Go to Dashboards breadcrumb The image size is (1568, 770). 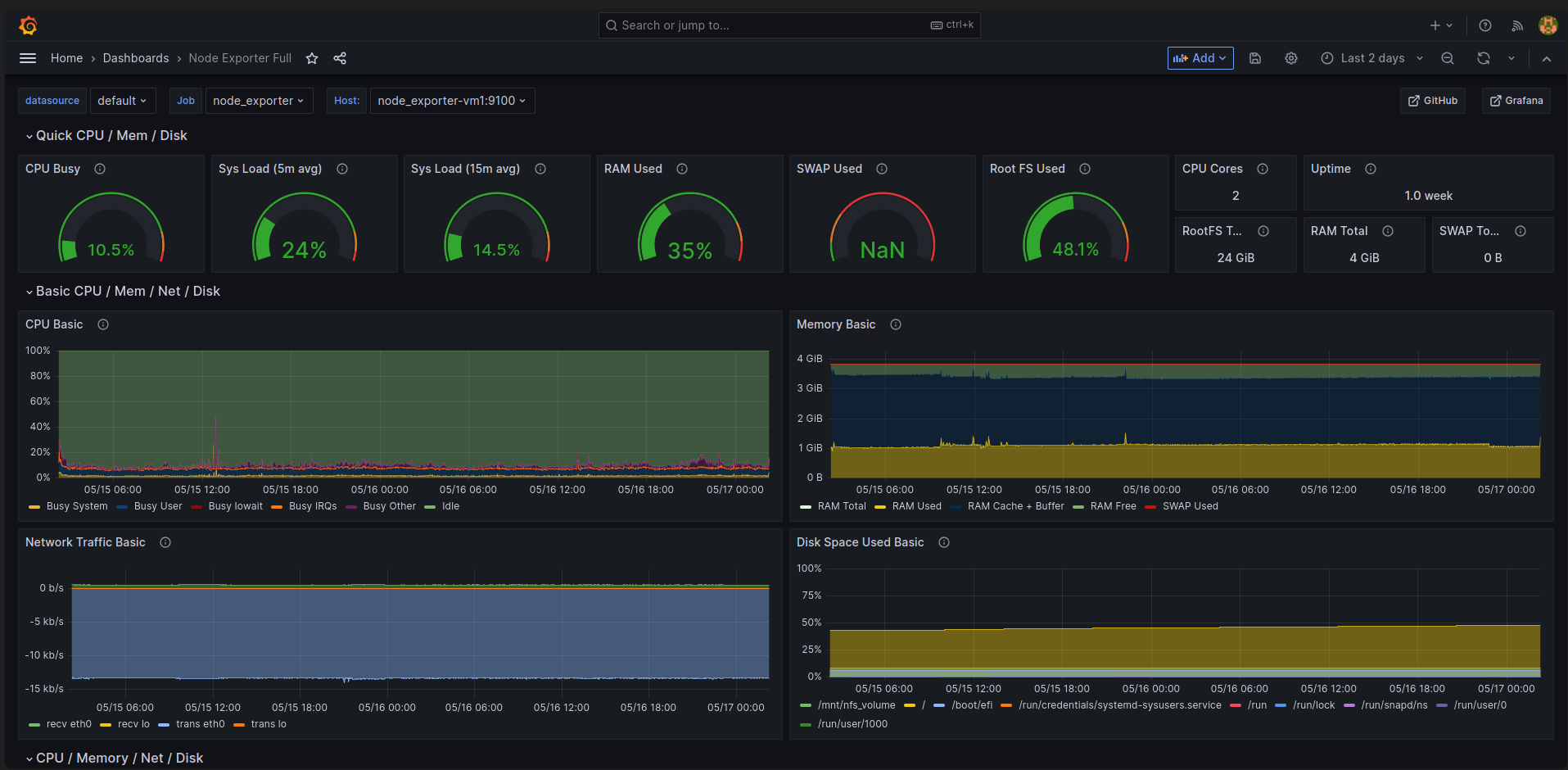(x=136, y=58)
